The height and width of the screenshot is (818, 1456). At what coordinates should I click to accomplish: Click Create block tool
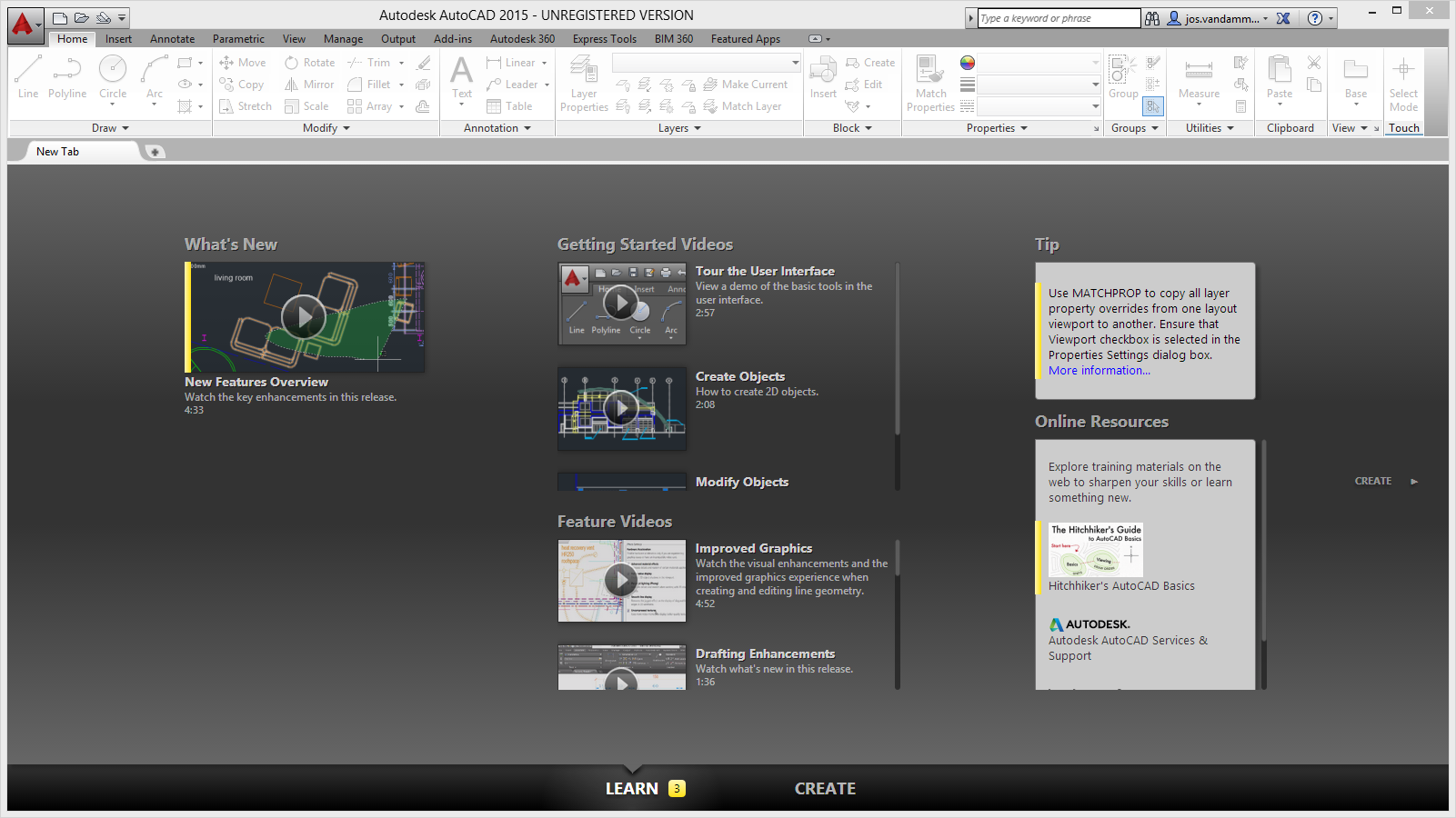870,63
